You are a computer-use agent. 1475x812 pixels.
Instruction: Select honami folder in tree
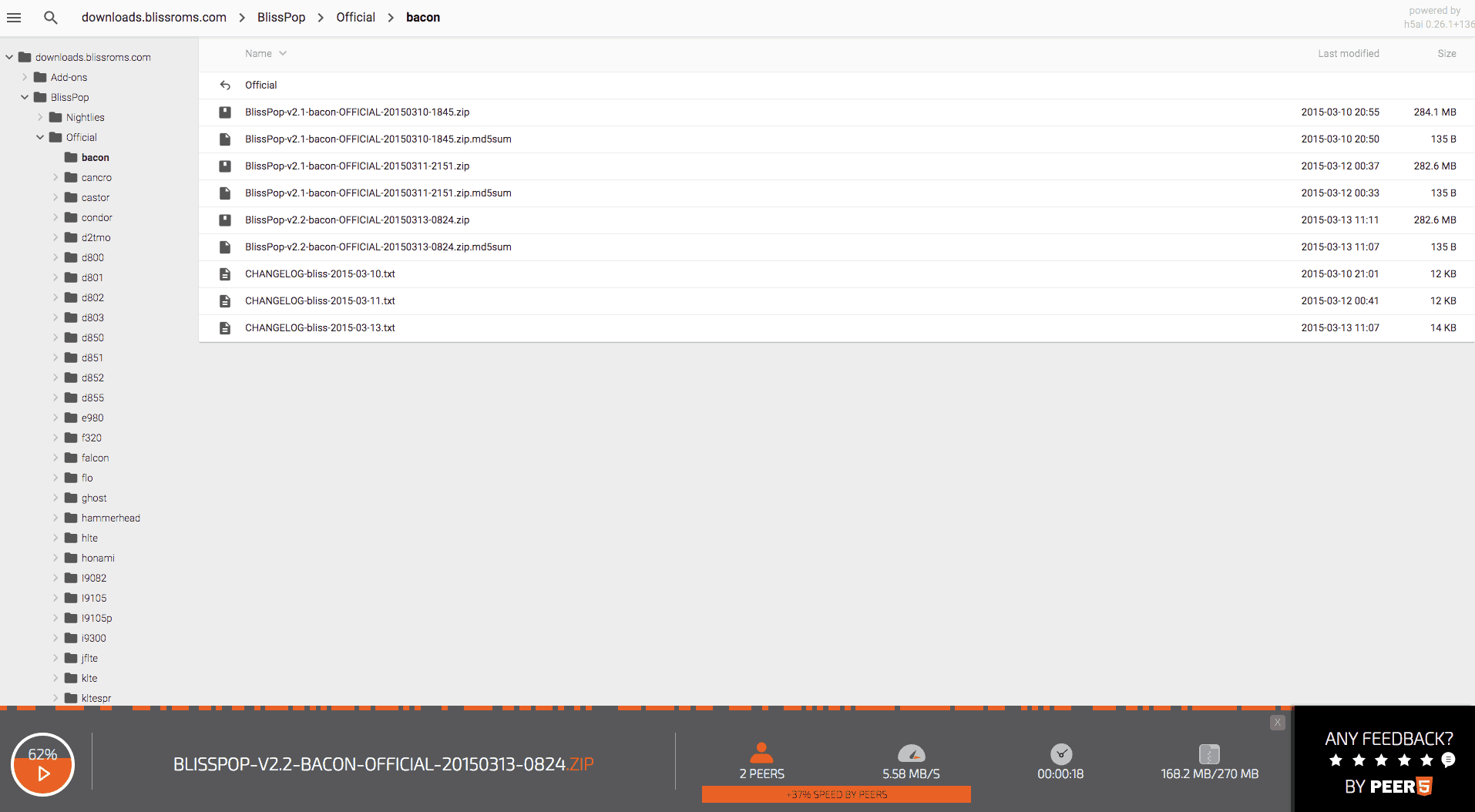point(98,558)
